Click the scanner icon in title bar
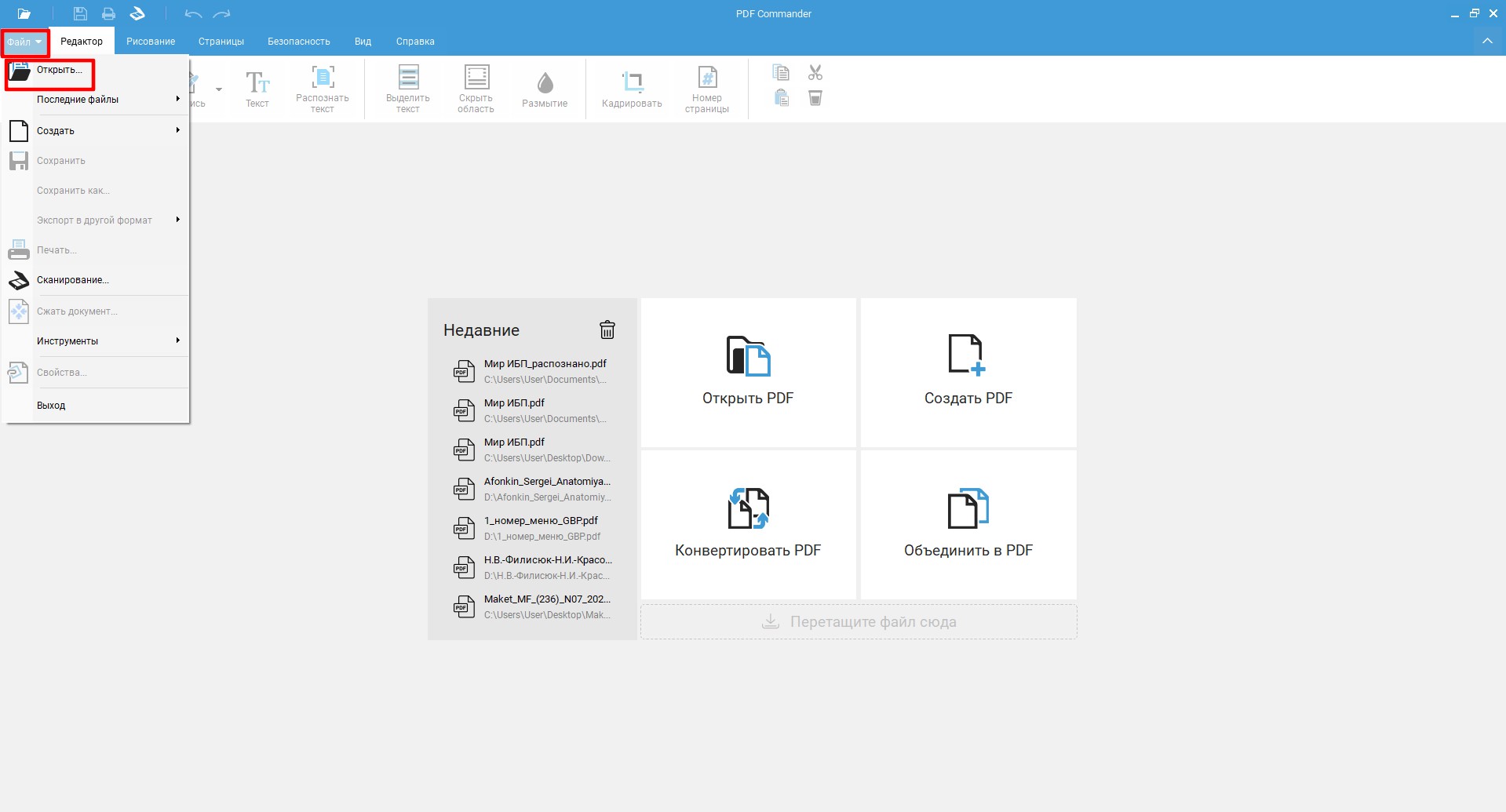The image size is (1506, 812). click(x=137, y=13)
